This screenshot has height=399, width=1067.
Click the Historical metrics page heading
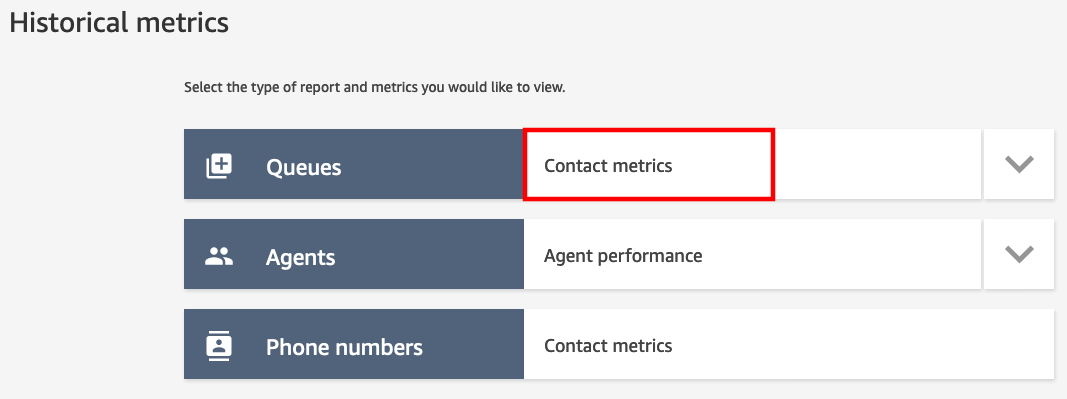click(118, 23)
